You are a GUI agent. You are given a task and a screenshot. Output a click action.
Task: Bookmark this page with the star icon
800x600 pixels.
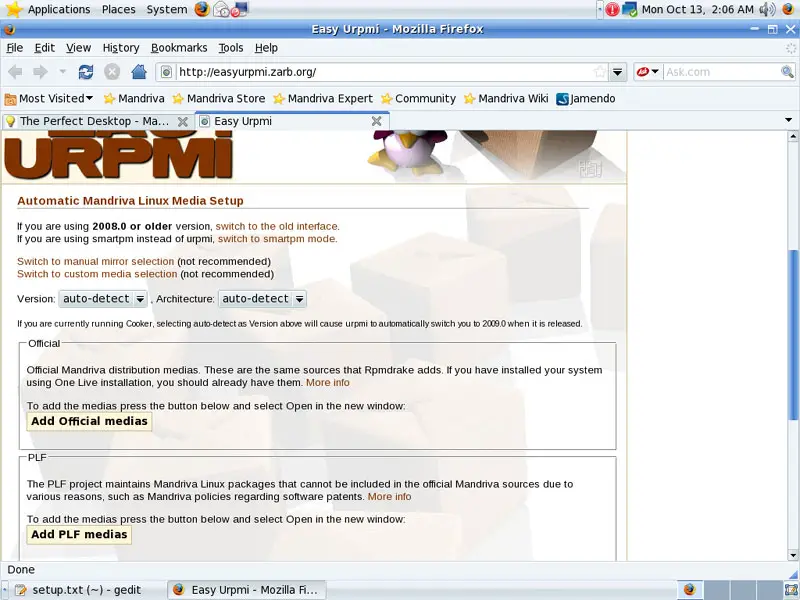[600, 72]
